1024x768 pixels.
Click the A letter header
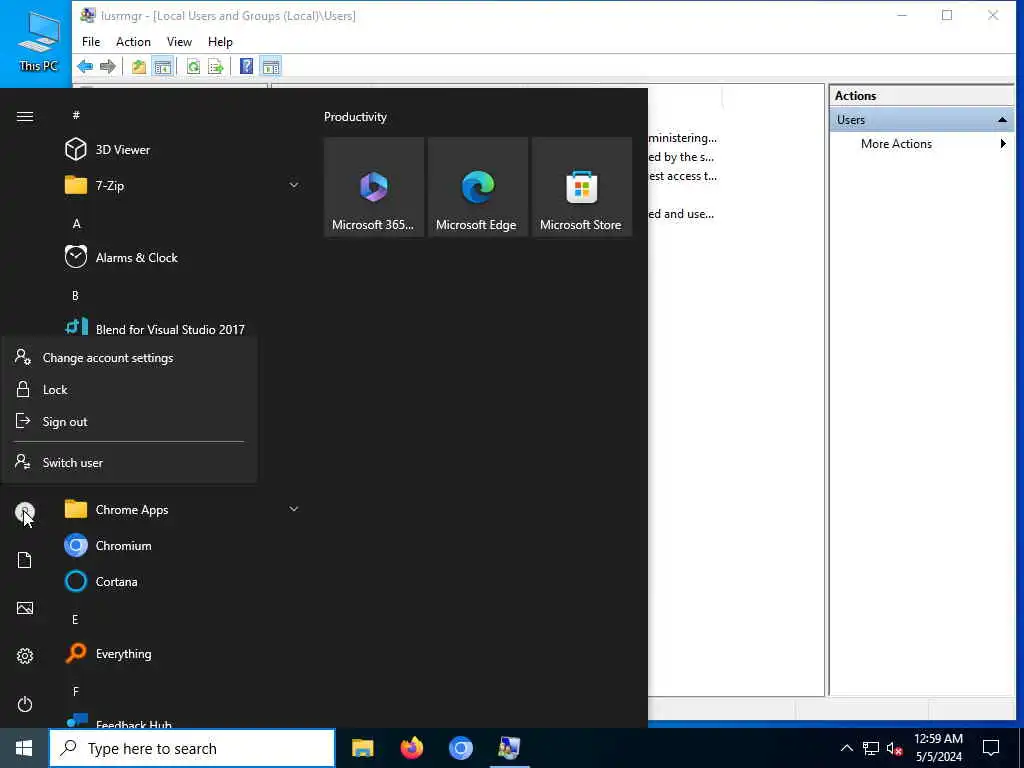click(x=76, y=224)
